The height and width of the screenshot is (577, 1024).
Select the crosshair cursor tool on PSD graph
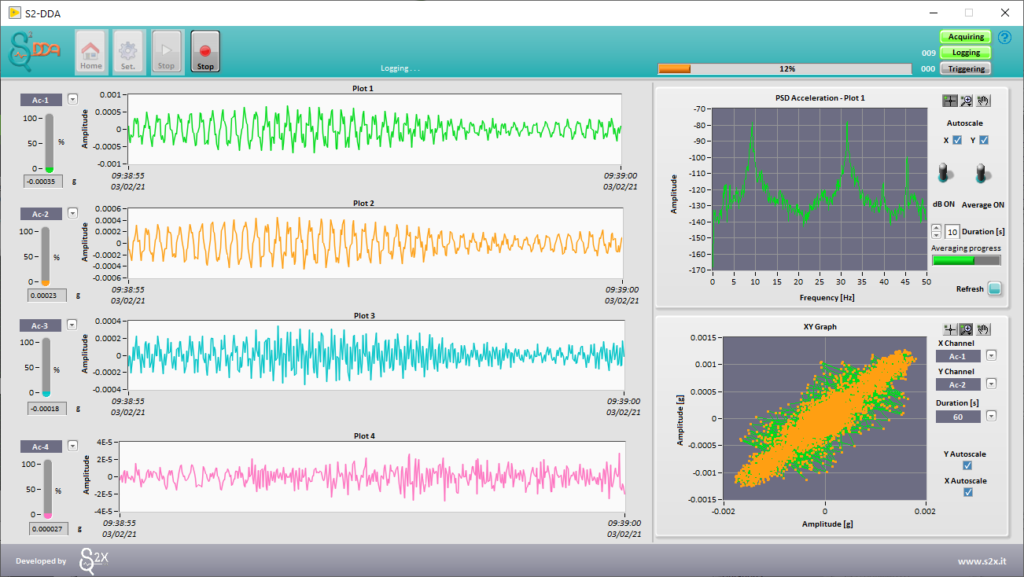950,101
